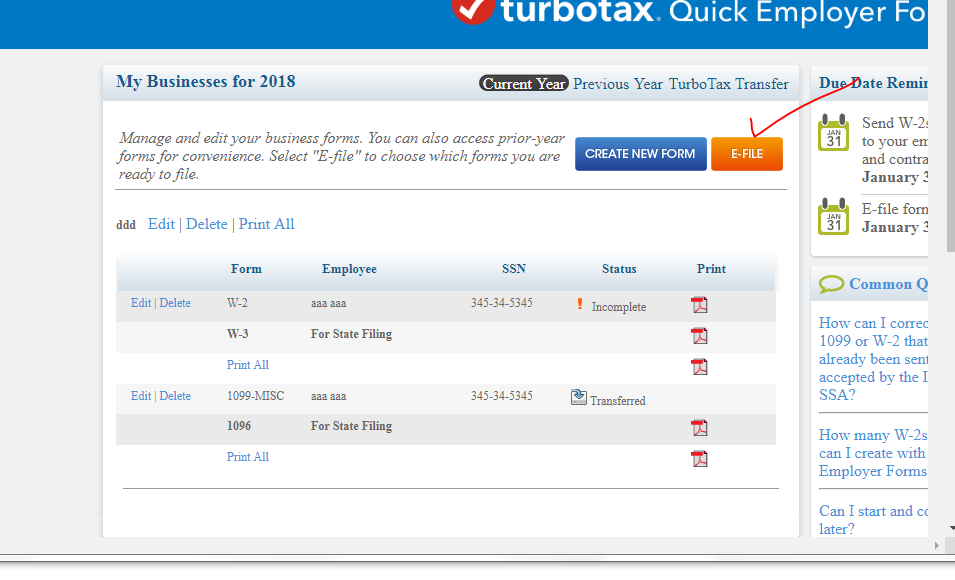This screenshot has height=580, width=955.
Task: Edit the ddd business
Action: point(161,224)
